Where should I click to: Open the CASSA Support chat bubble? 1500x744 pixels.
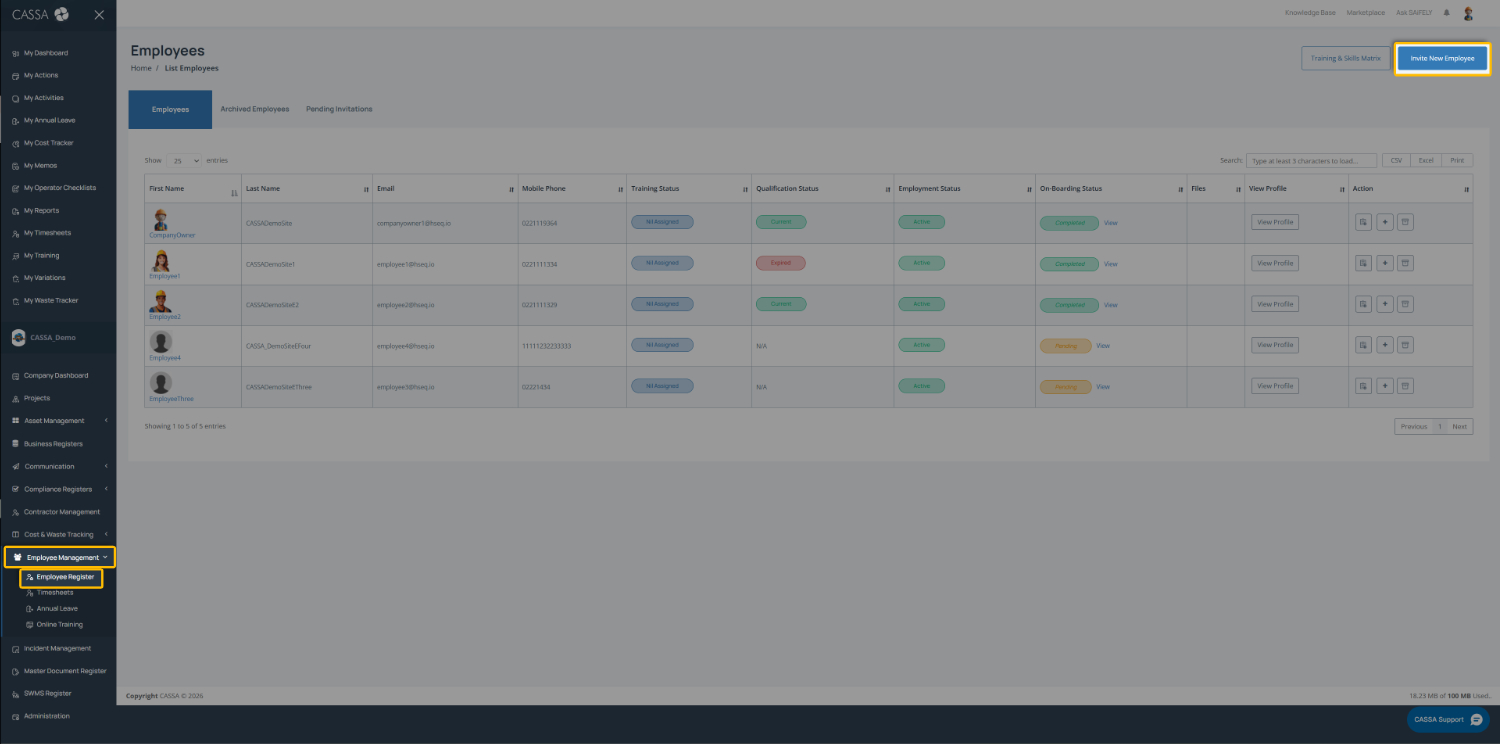click(x=1447, y=719)
